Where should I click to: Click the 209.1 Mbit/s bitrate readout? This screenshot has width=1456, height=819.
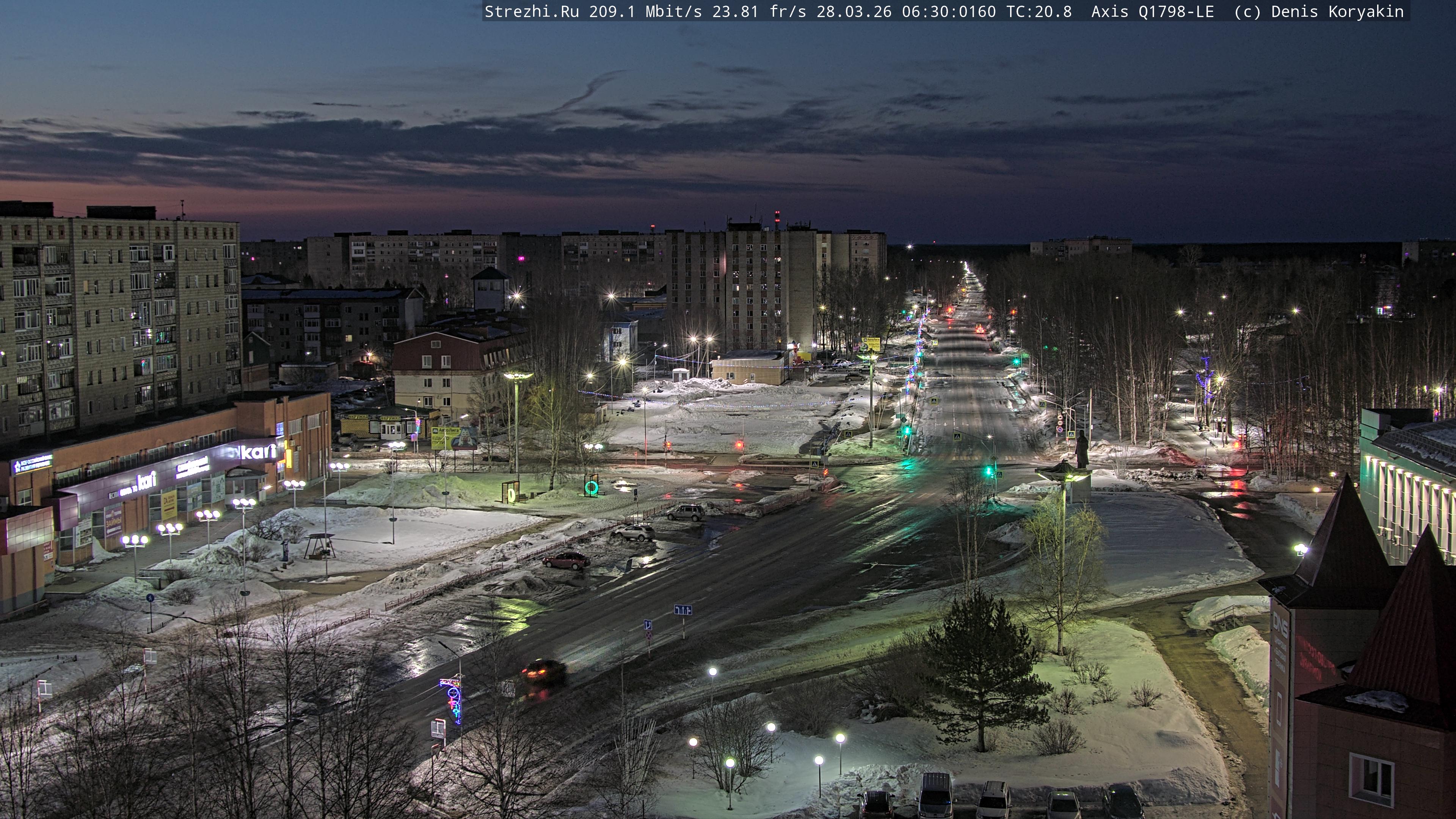[645, 12]
